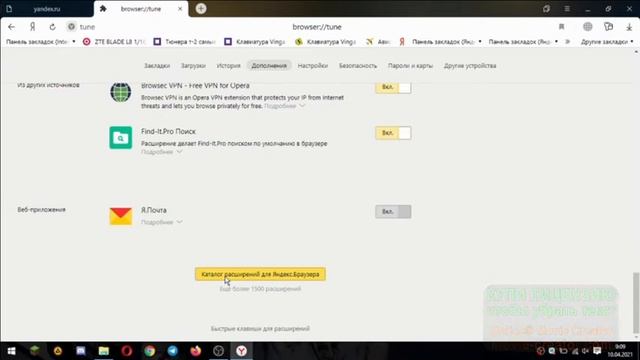
Task: Click the Yandex Browser taskbar icon
Action: coord(242,351)
